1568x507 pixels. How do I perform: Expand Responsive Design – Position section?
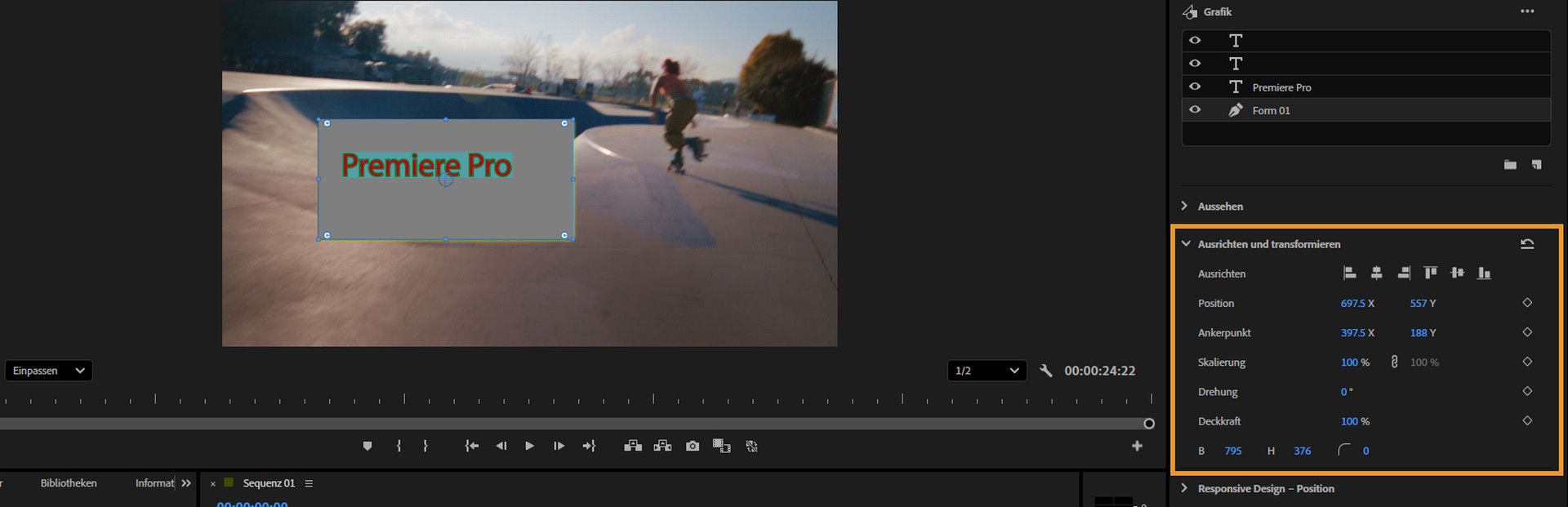pyautogui.click(x=1184, y=488)
